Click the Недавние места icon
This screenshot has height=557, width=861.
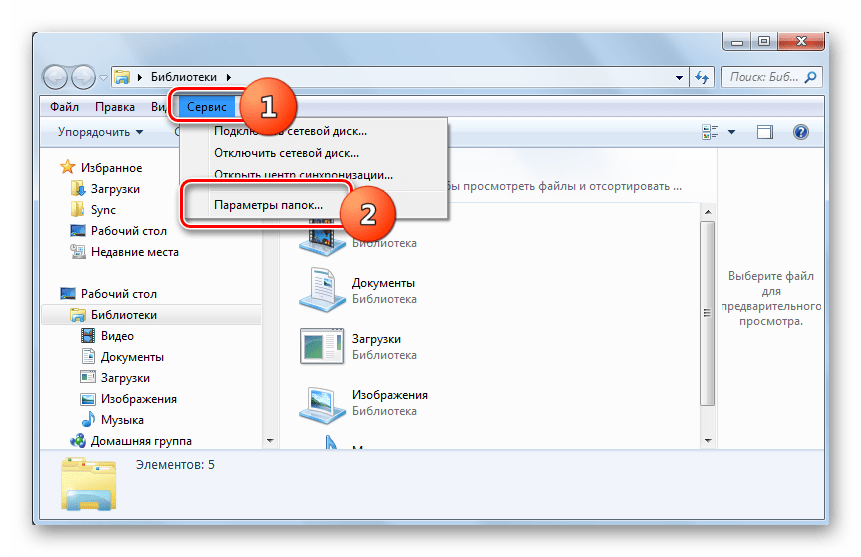[77, 252]
